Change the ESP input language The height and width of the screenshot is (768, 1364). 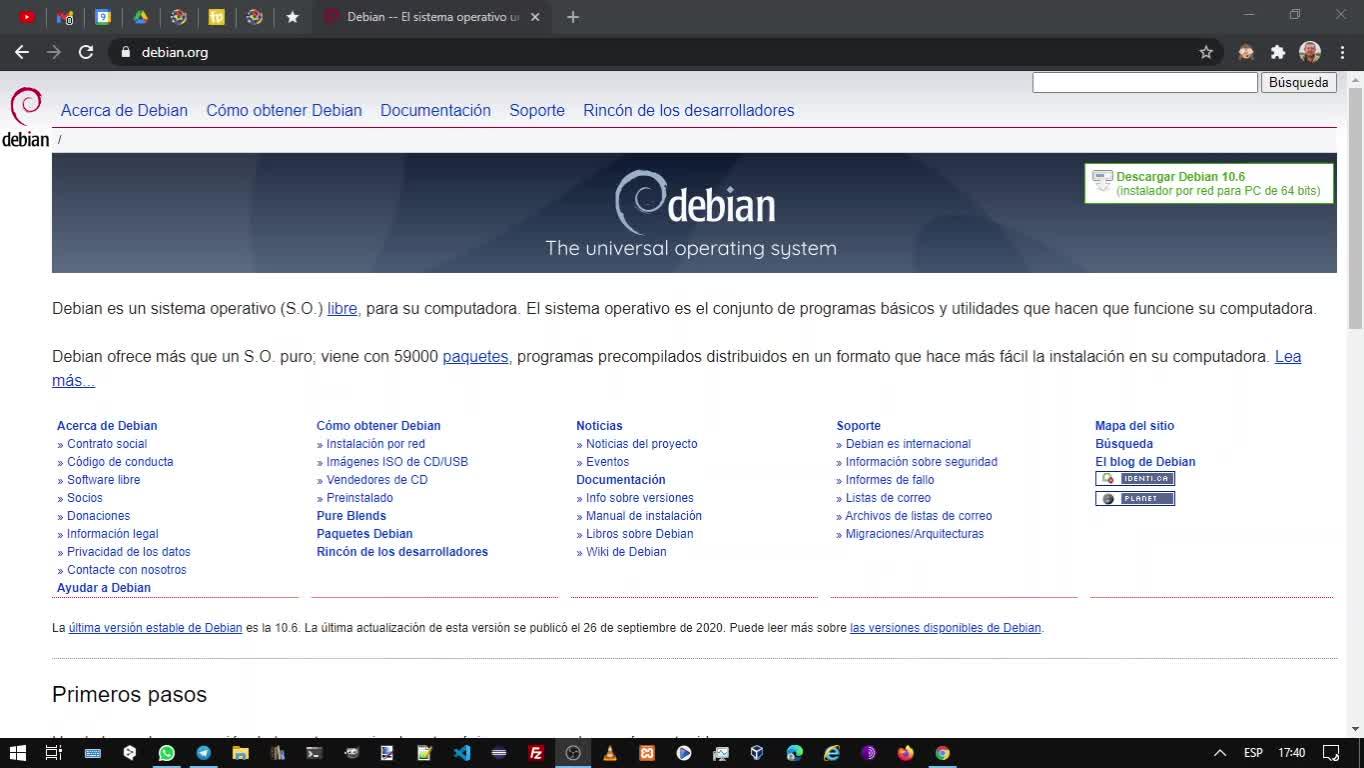coord(1253,753)
